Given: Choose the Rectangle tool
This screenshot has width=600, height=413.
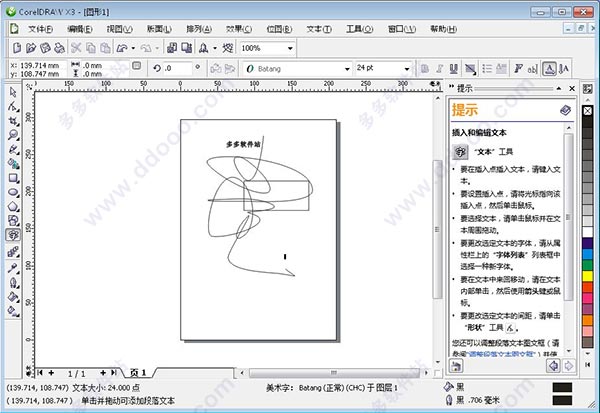Looking at the screenshot, I should 13,178.
